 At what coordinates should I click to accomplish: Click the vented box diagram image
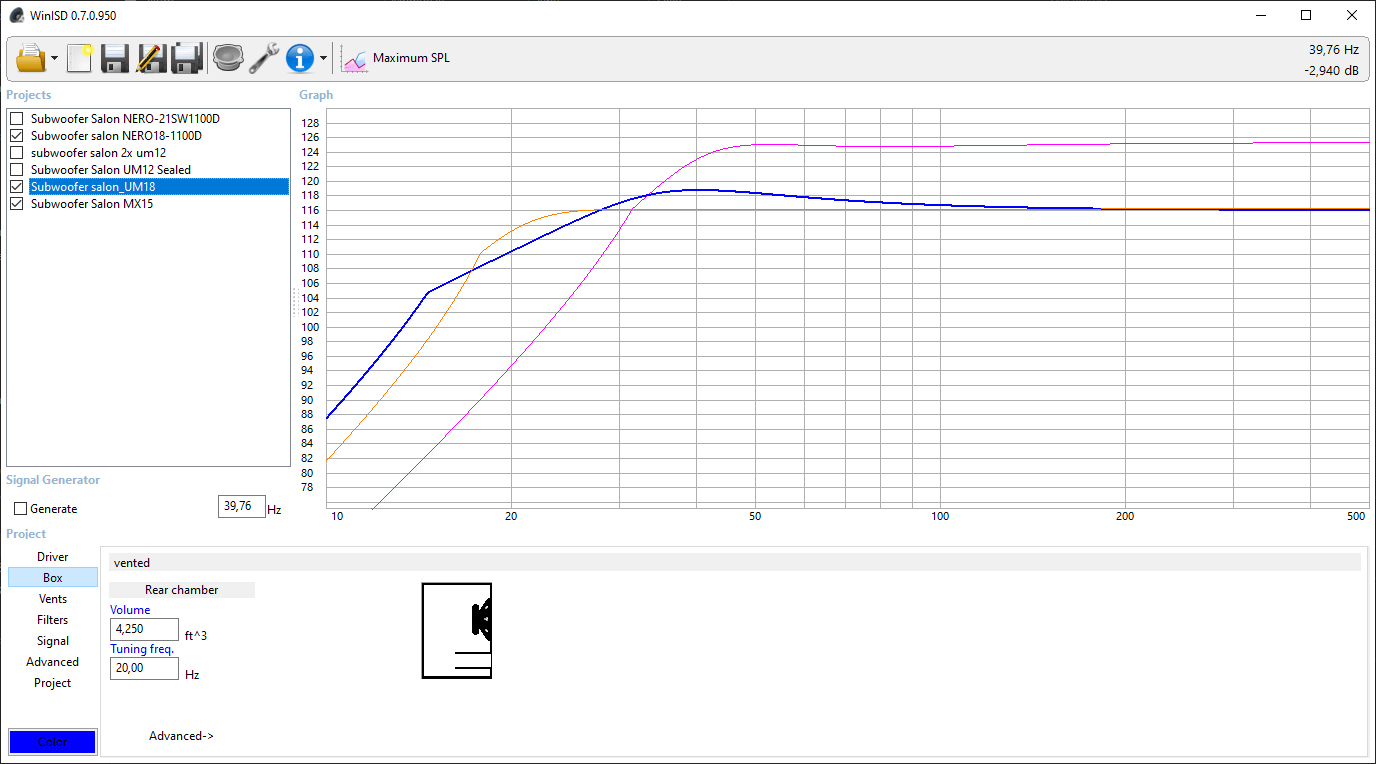[x=457, y=631]
